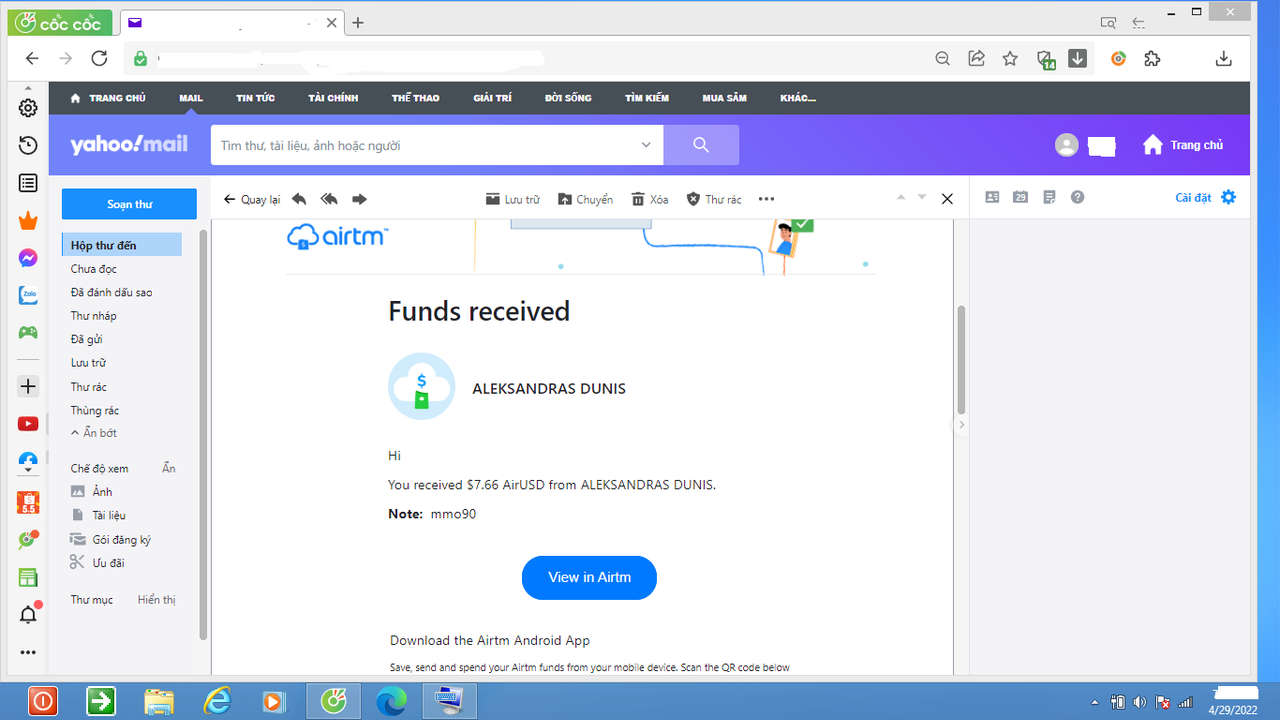Open Đã gửi sent folder
This screenshot has height=720, width=1280.
coord(87,339)
